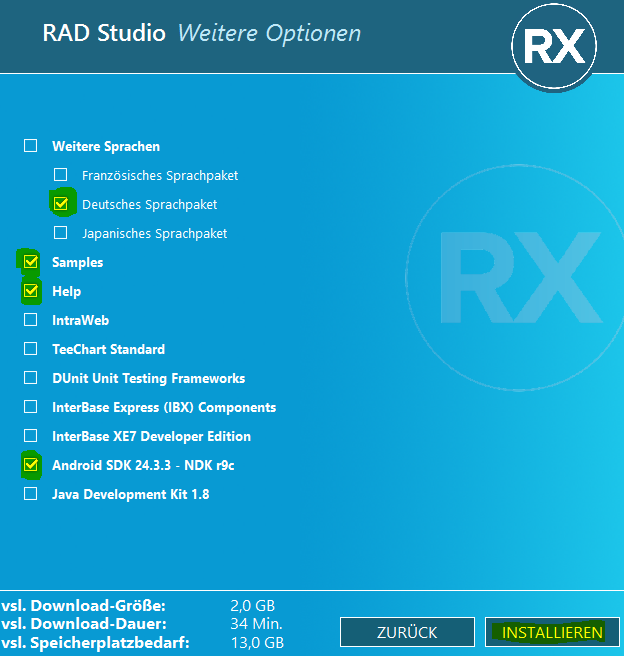Image resolution: width=624 pixels, height=656 pixels.
Task: Click 'InterBase Express (IBX) Components' label
Action: (x=164, y=407)
